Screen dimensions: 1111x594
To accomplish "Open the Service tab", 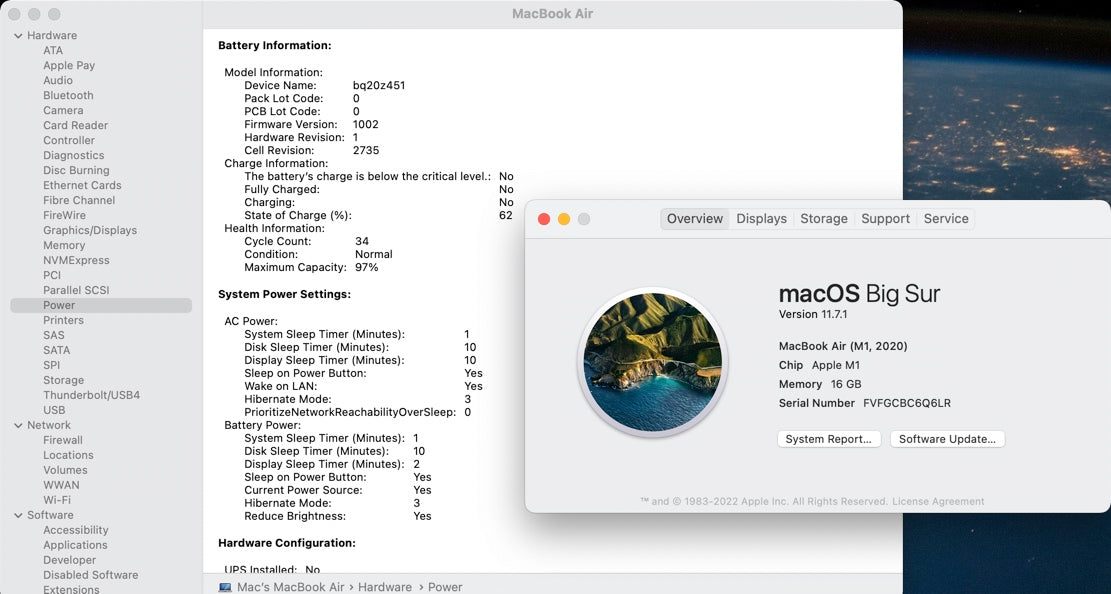I will 945,218.
